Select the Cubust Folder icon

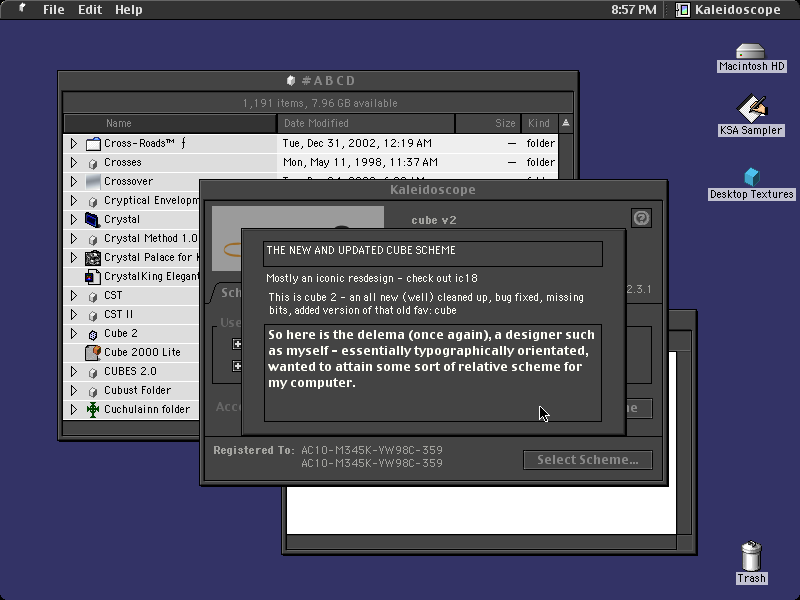(93, 391)
